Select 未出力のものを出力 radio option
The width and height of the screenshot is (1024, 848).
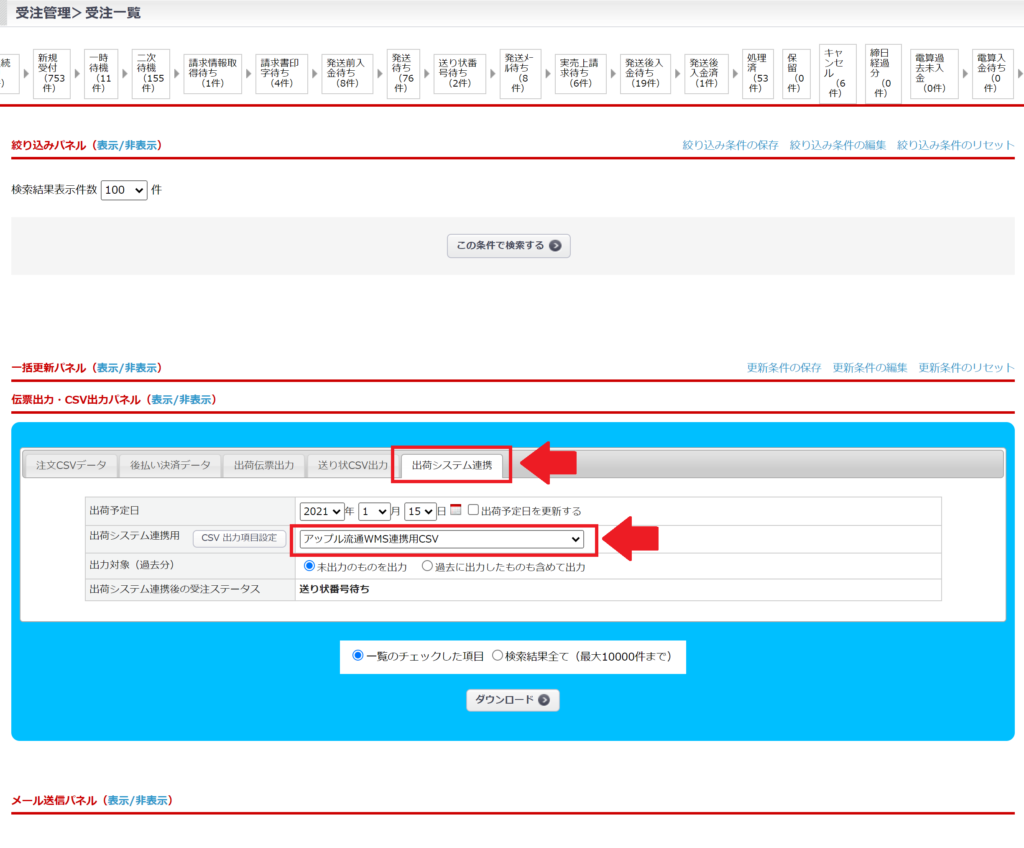click(310, 566)
